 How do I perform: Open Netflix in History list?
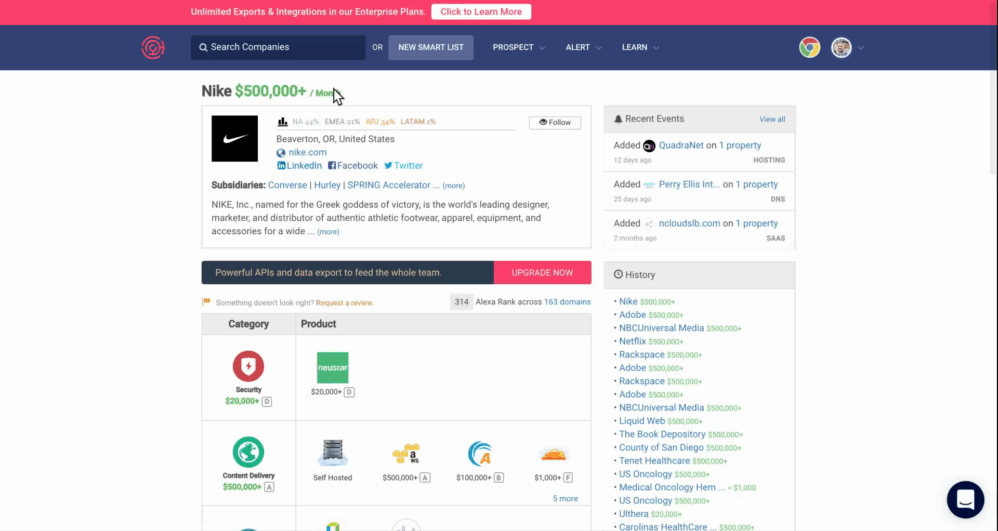coord(632,341)
